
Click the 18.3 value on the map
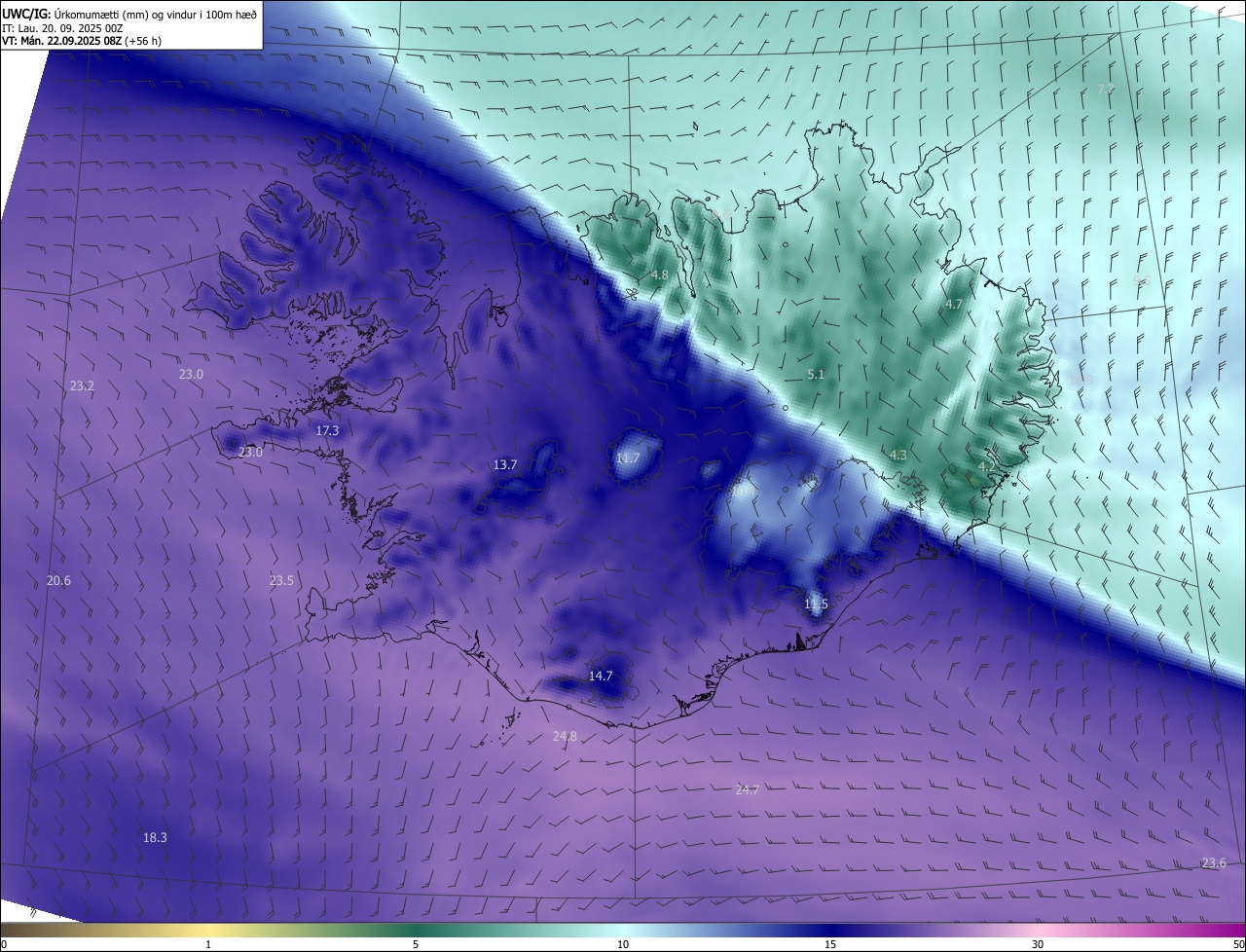(155, 837)
